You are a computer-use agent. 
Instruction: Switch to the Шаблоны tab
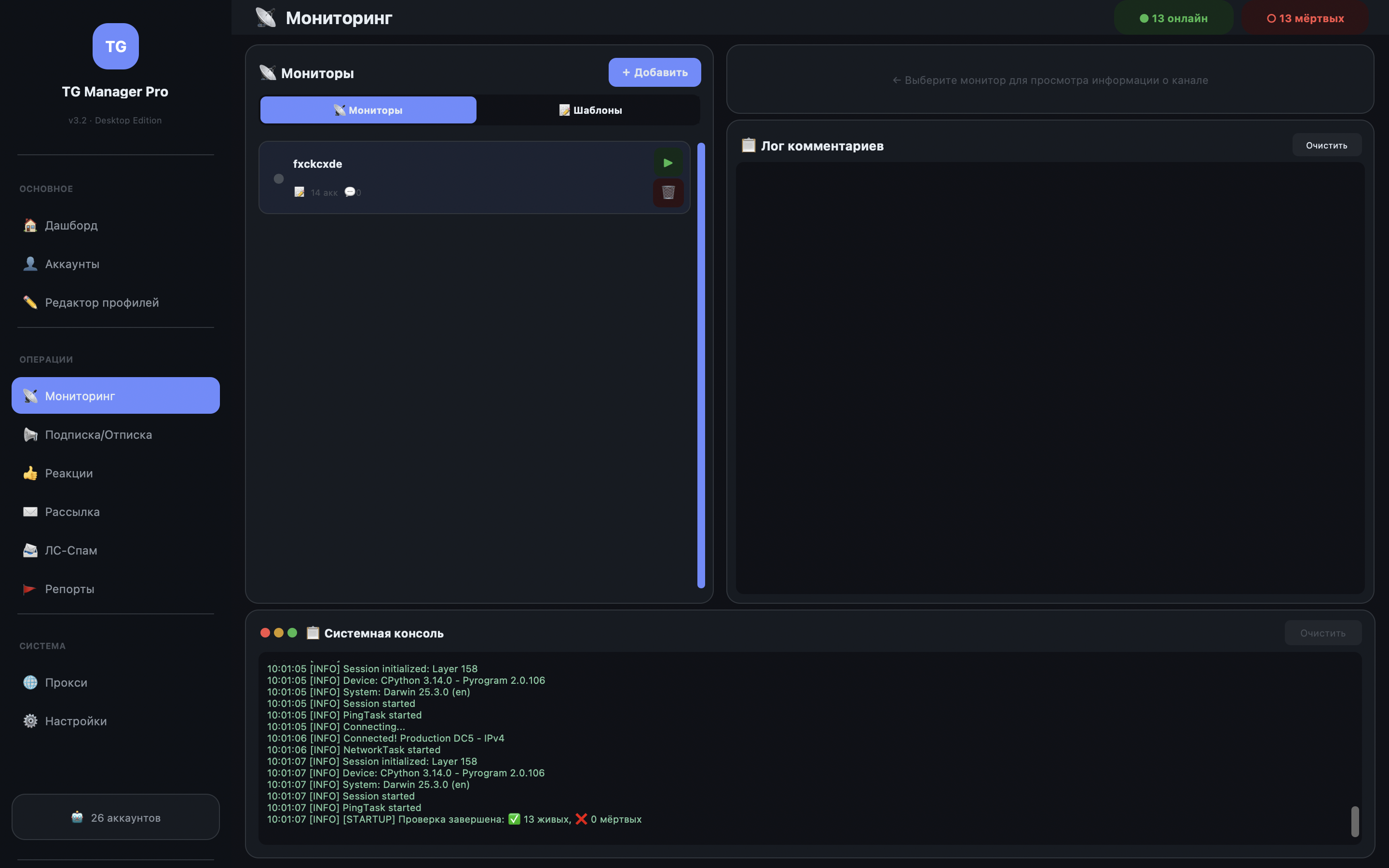[x=590, y=110]
